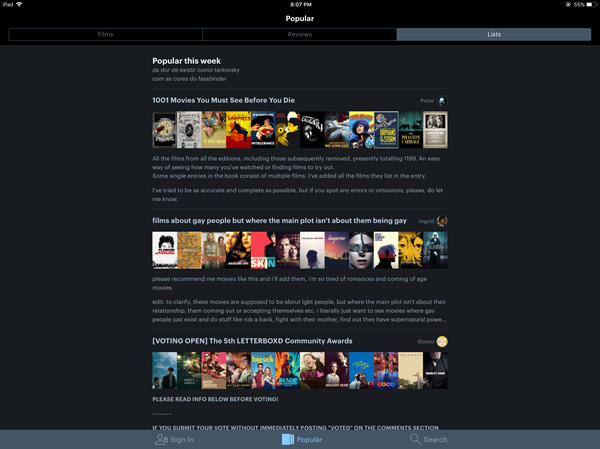This screenshot has height=449, width=600.
Task: Tap the Sign In person icon
Action: pyautogui.click(x=161, y=439)
